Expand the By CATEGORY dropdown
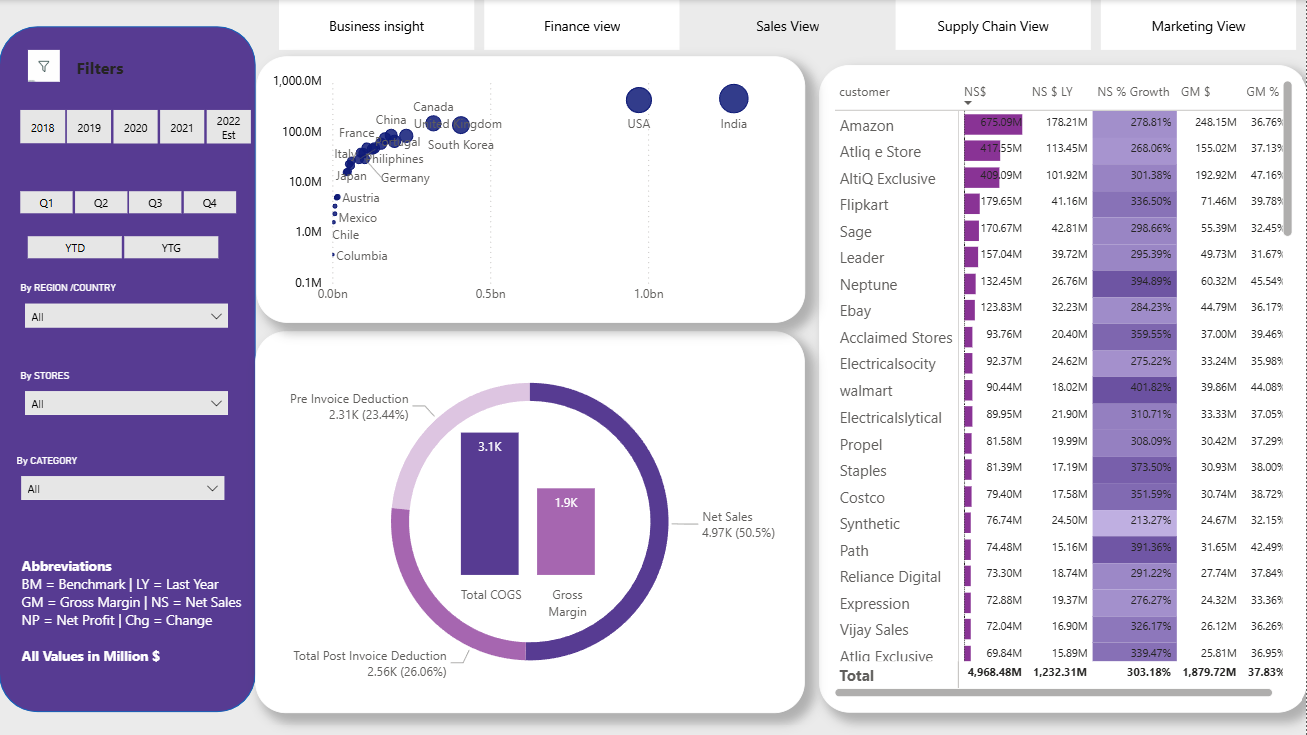 coord(122,489)
